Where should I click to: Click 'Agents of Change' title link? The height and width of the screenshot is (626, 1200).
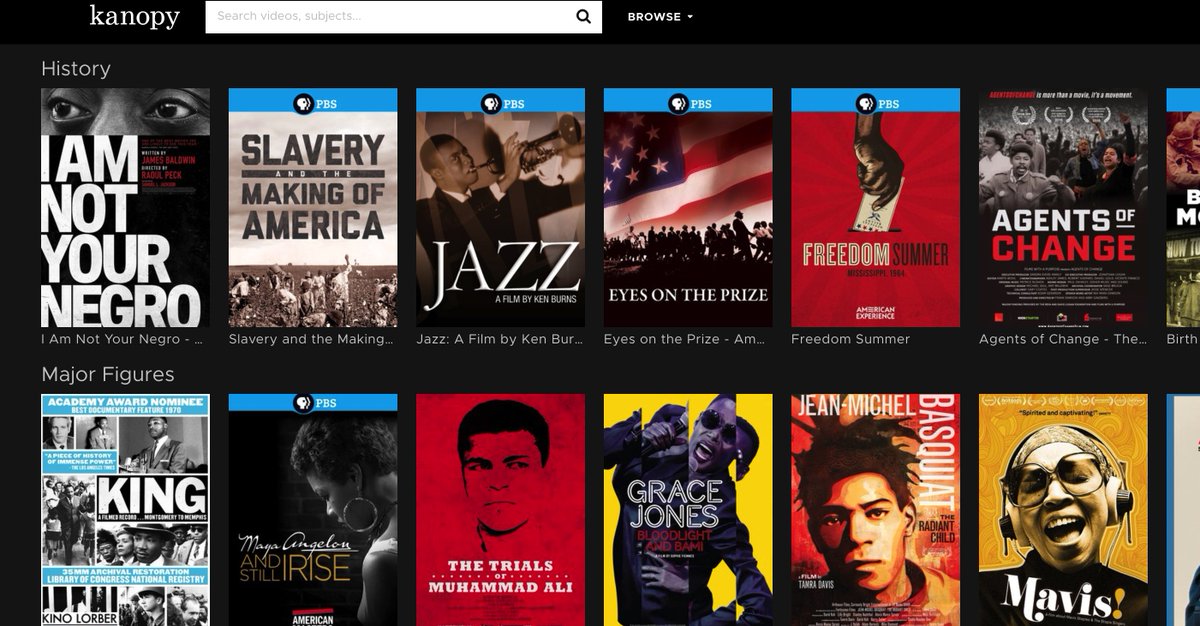point(1063,339)
